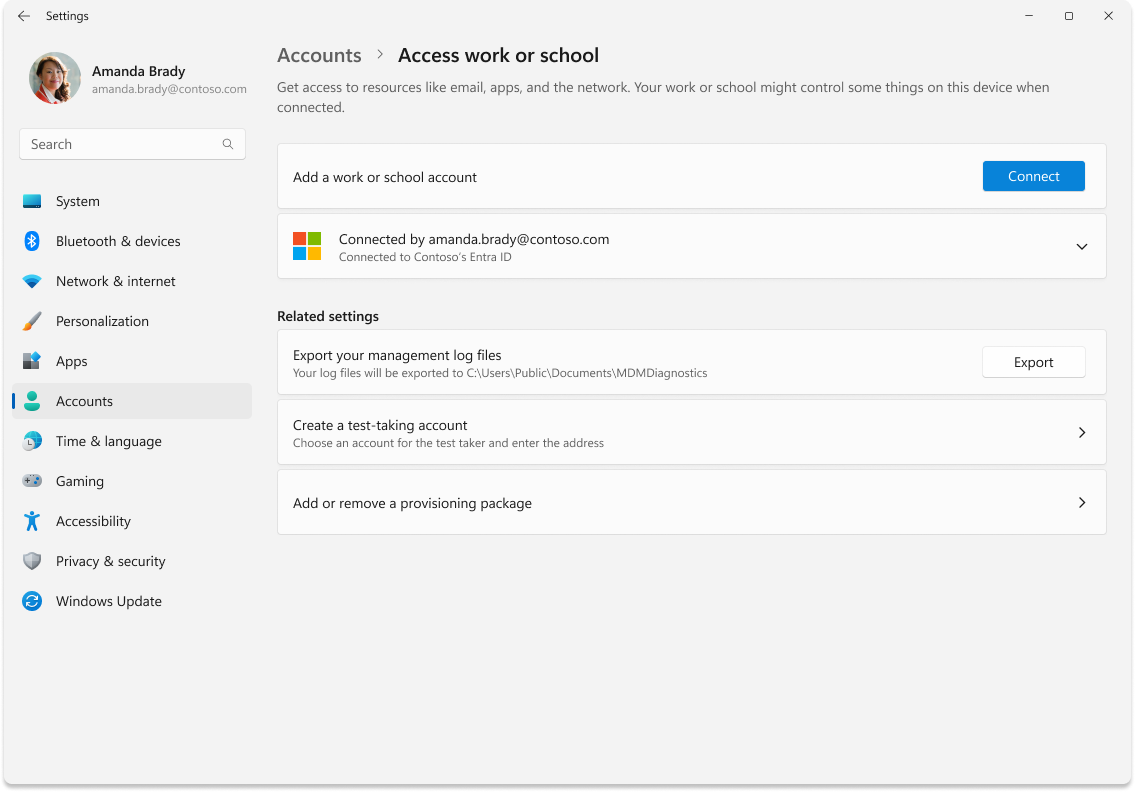Viewport: 1135px width, 792px height.
Task: Open Add or remove a provisioning package
Action: [691, 502]
